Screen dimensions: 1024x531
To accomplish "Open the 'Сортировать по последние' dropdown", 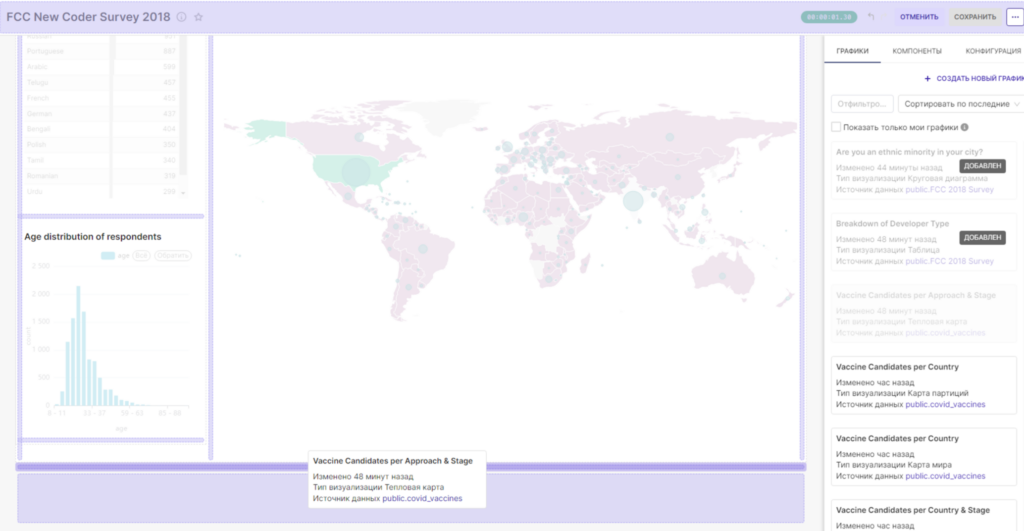I will coord(961,104).
